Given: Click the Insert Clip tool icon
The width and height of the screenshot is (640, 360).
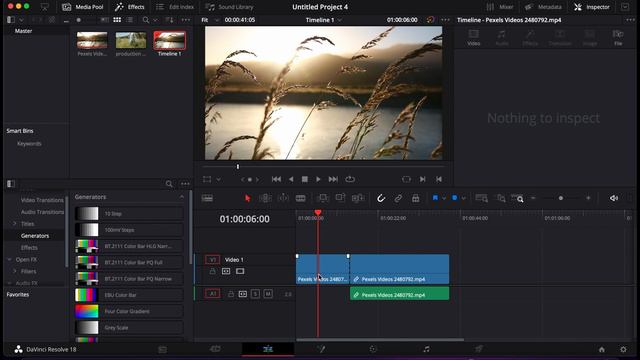Looking at the screenshot, I should (322, 198).
